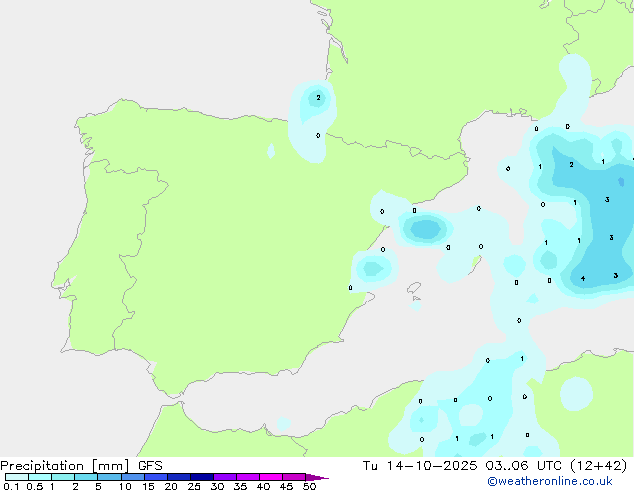Viewport: 634px width, 490px height.
Task: Select the 'GFS' model label
Action: click(150, 466)
